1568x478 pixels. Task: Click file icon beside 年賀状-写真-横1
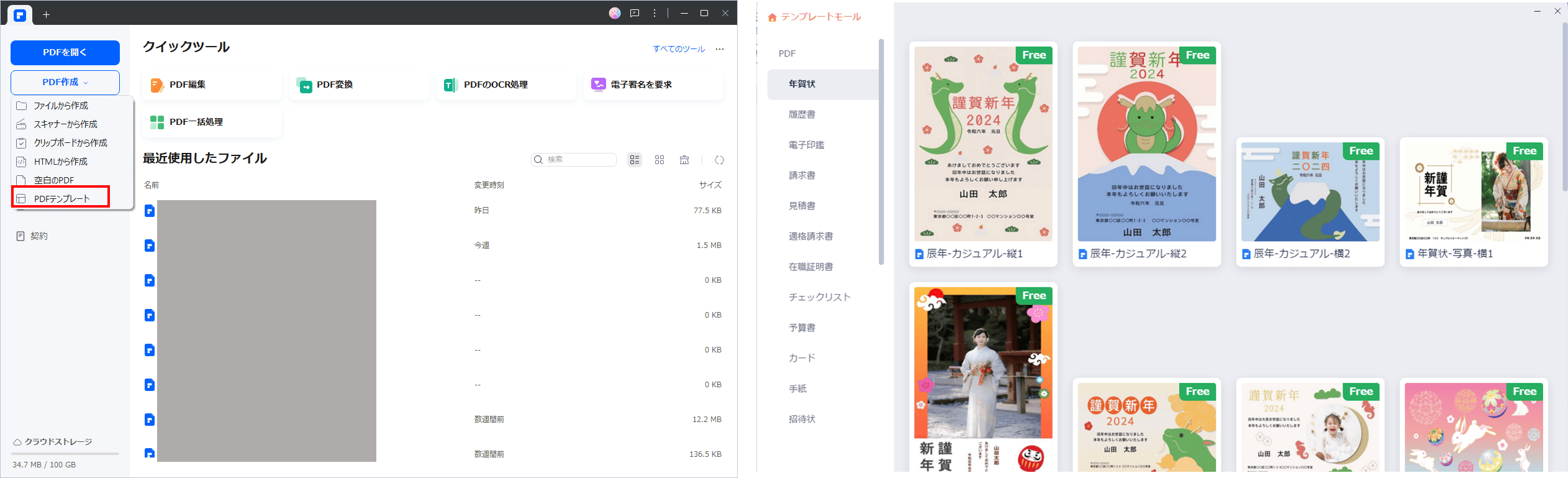tap(1410, 254)
